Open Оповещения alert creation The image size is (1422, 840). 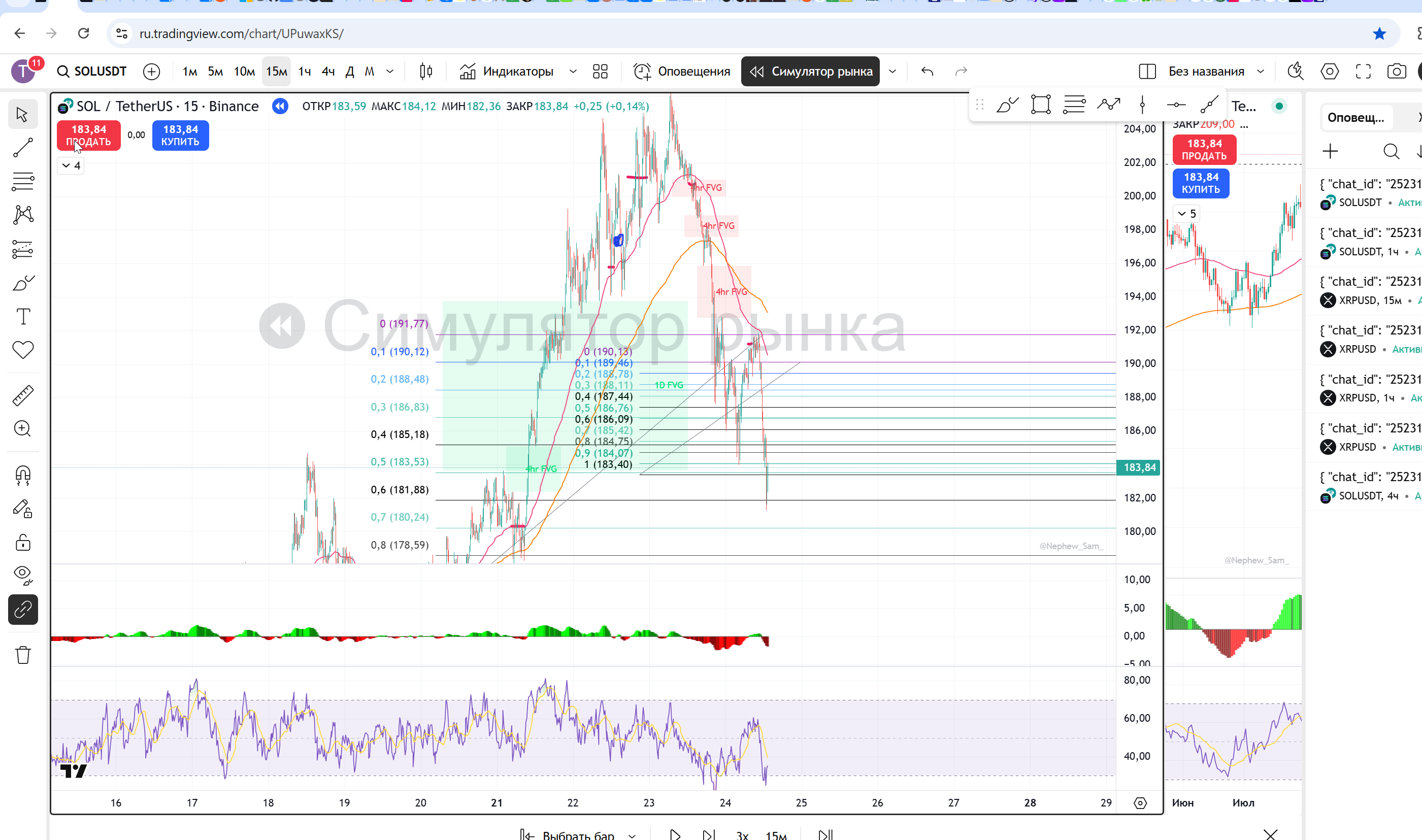[682, 72]
